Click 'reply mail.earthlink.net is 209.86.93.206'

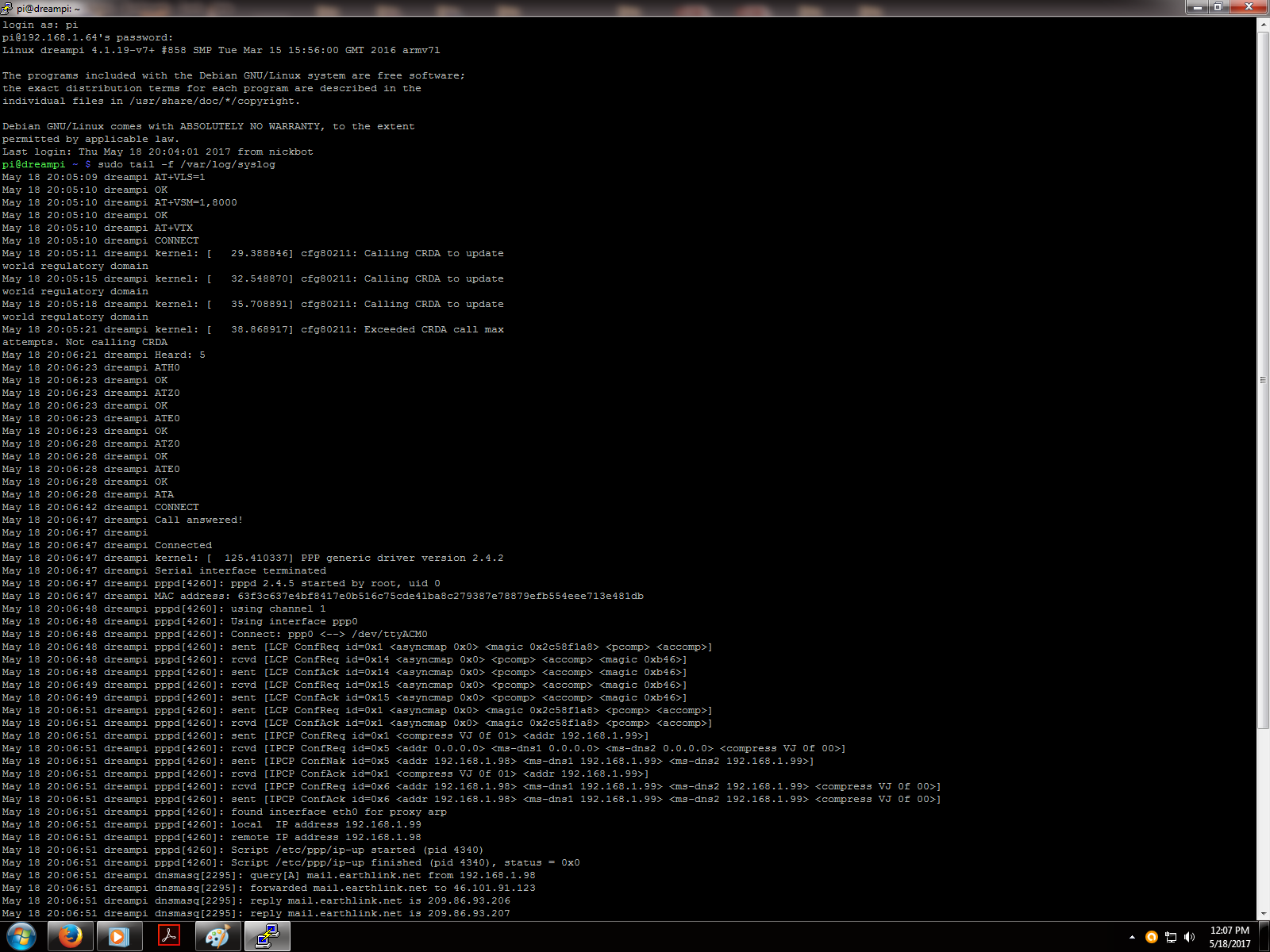coord(380,900)
